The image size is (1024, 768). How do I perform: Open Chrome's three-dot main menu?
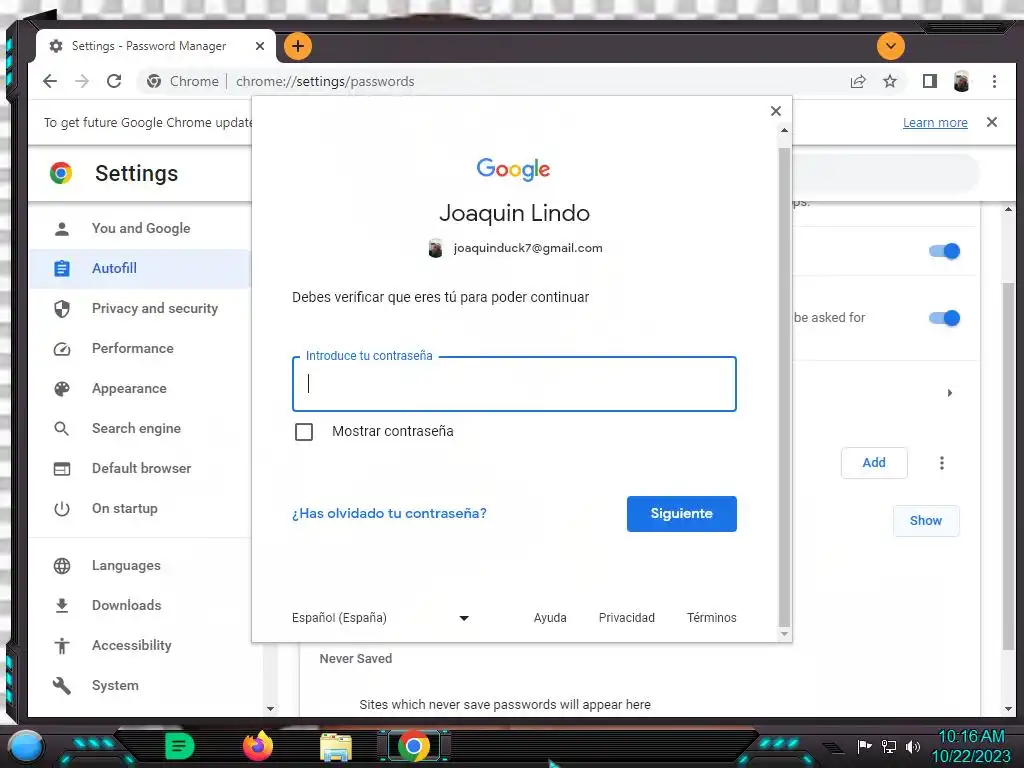click(994, 82)
